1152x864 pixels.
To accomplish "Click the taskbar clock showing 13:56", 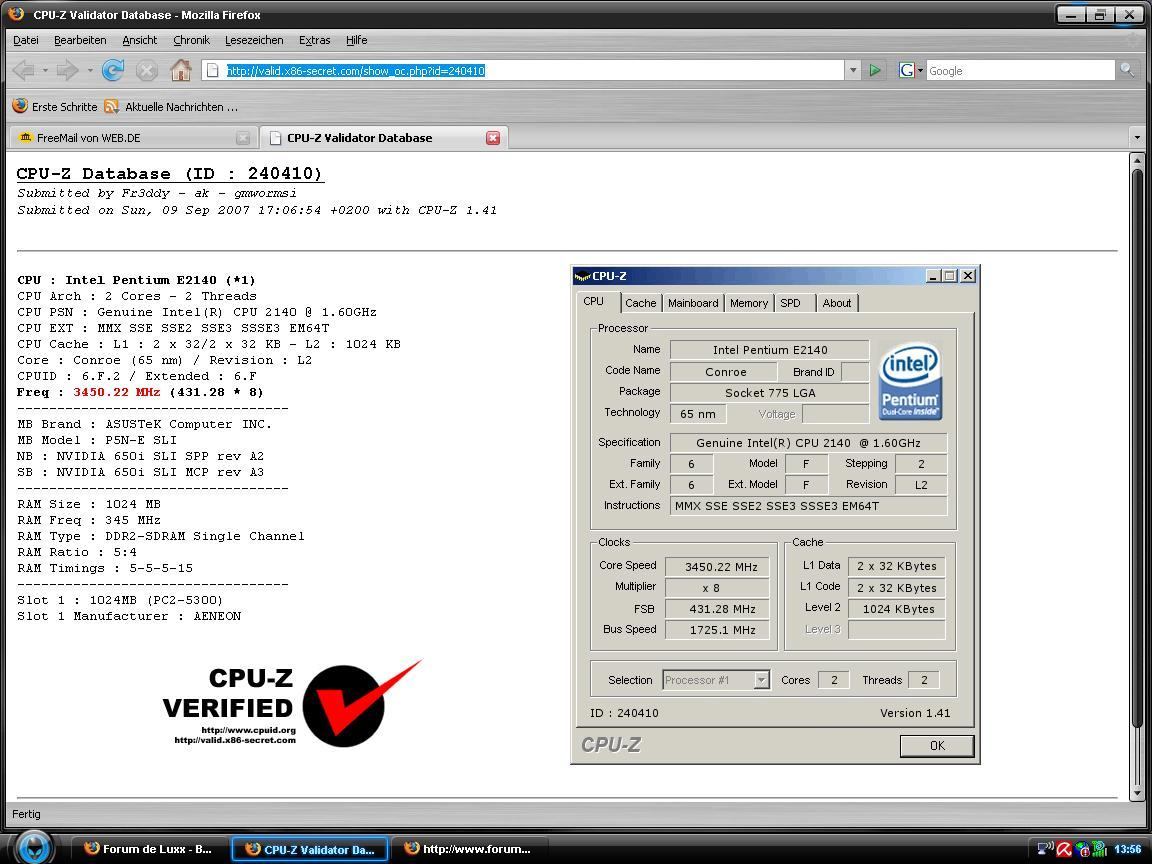I will [1128, 849].
